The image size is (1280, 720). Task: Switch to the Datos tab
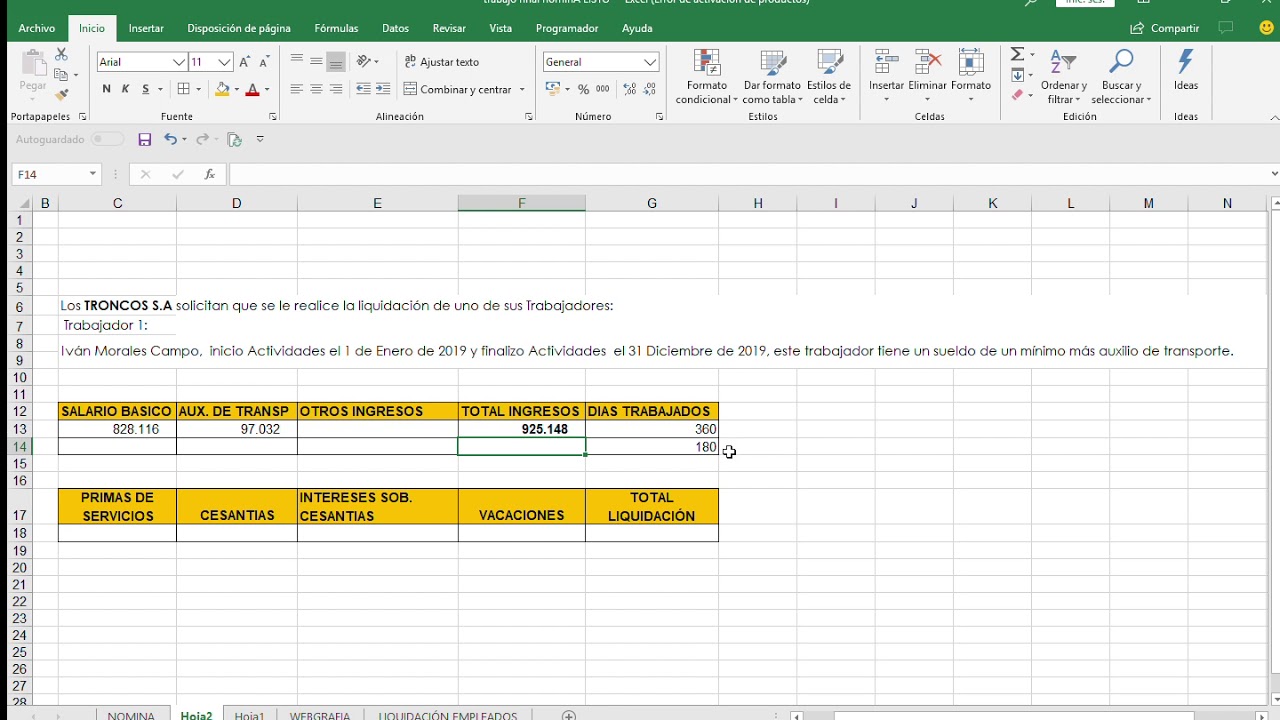pyautogui.click(x=396, y=28)
